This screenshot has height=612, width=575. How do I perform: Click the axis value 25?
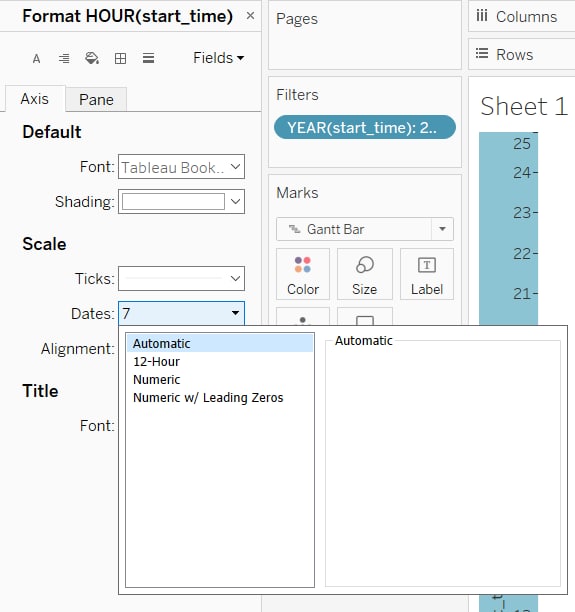tap(522, 144)
